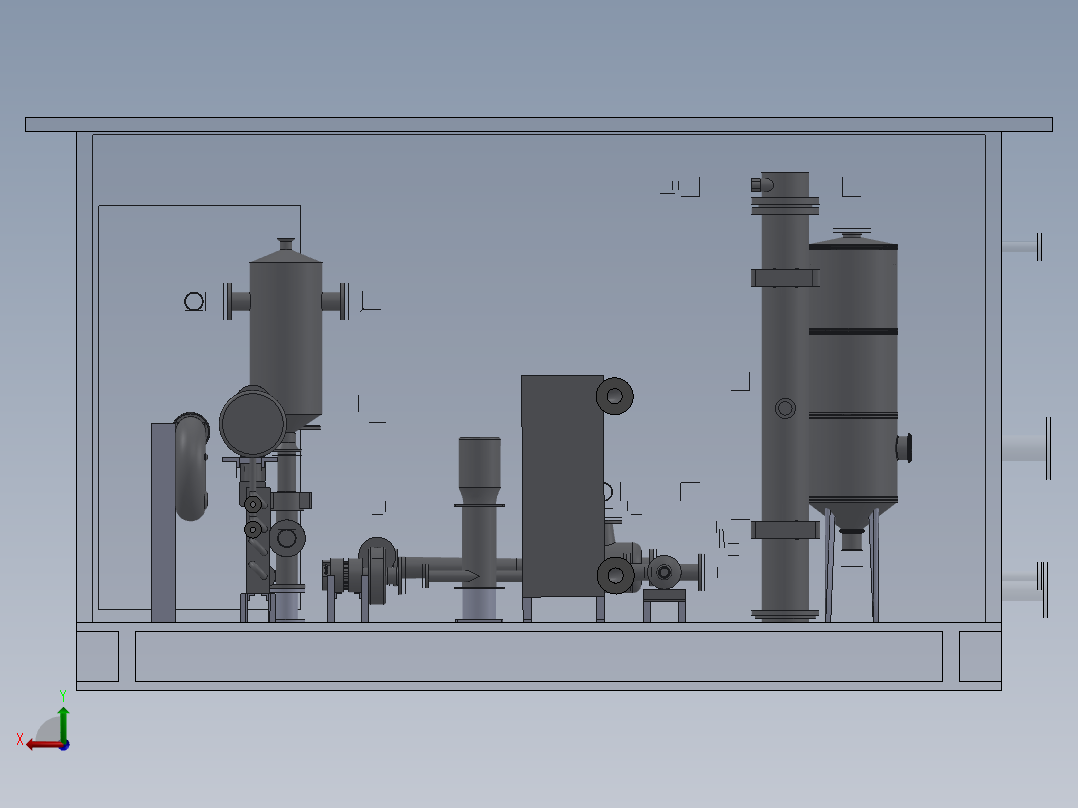Screen dimensions: 1078x808
Task: Select the vertical reducer pipe at center
Action: pos(479,529)
